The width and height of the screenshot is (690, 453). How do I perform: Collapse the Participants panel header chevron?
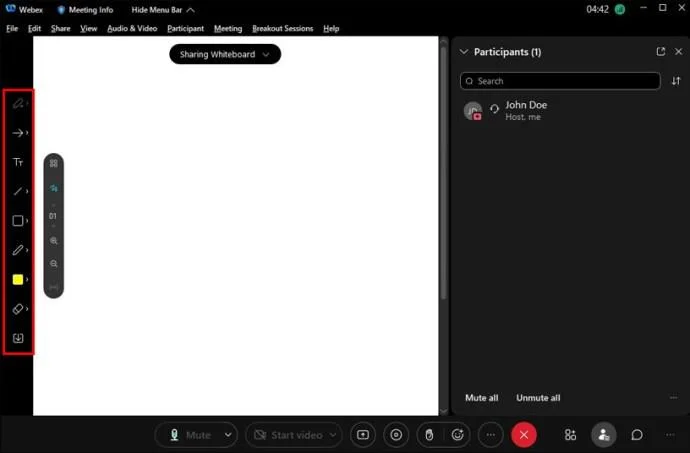pyautogui.click(x=464, y=52)
